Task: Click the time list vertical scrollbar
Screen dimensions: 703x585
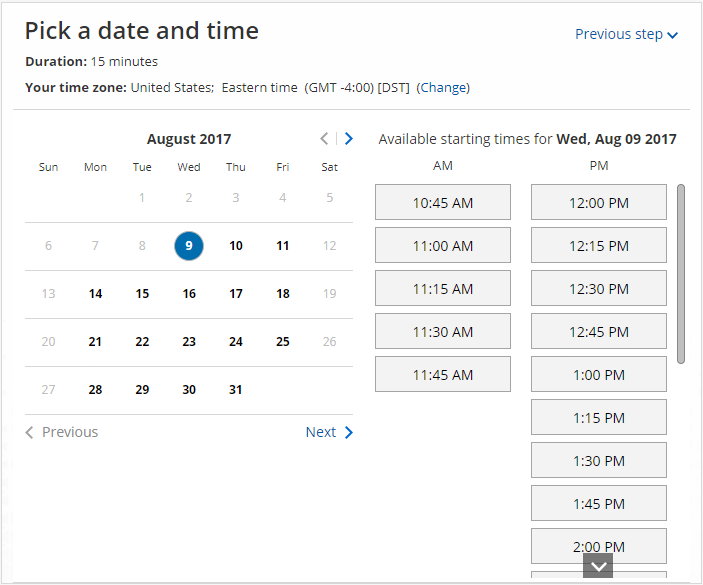Action: (x=681, y=272)
